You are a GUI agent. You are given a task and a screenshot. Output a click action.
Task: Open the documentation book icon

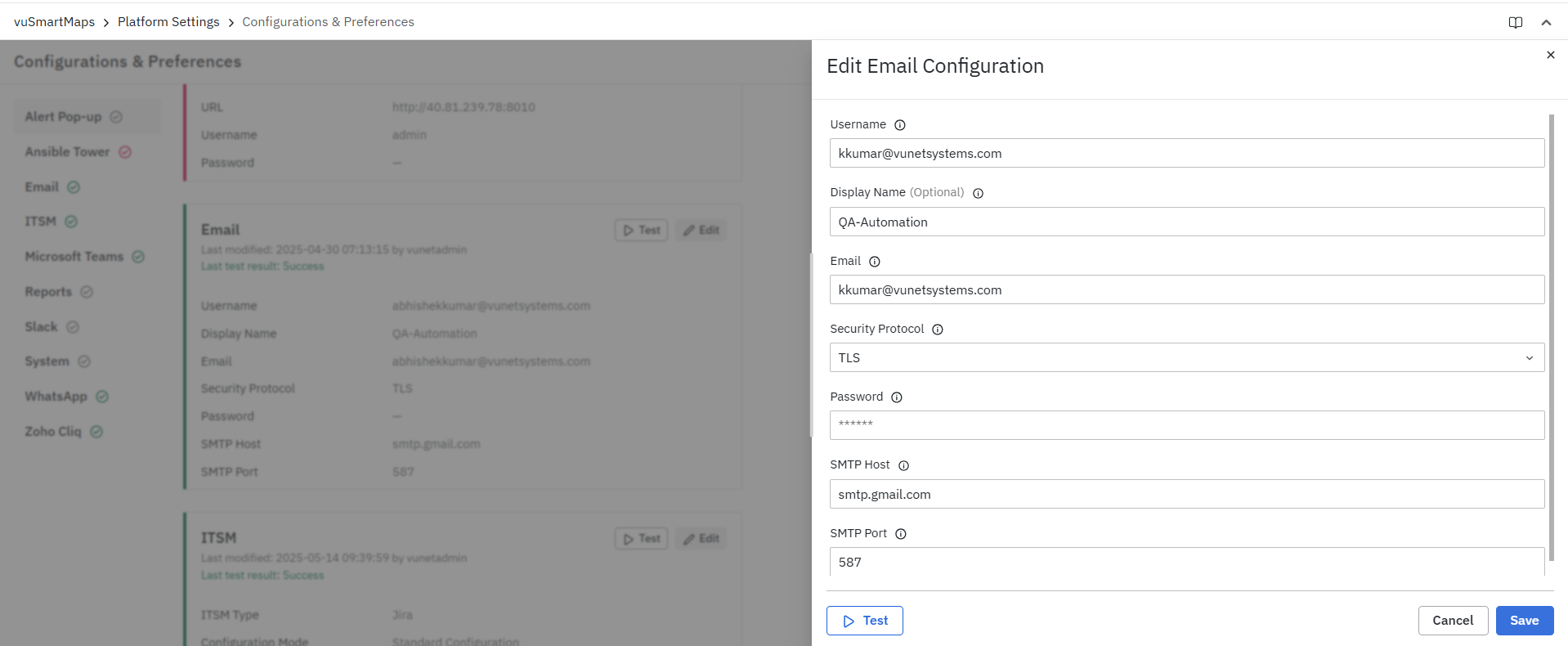pyautogui.click(x=1515, y=23)
